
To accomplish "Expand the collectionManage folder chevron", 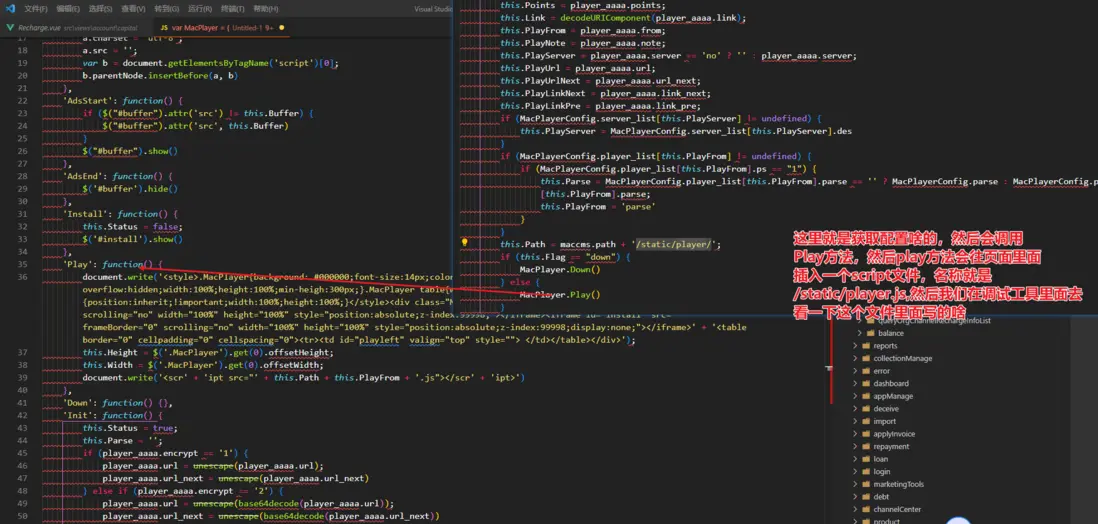I will [x=854, y=359].
